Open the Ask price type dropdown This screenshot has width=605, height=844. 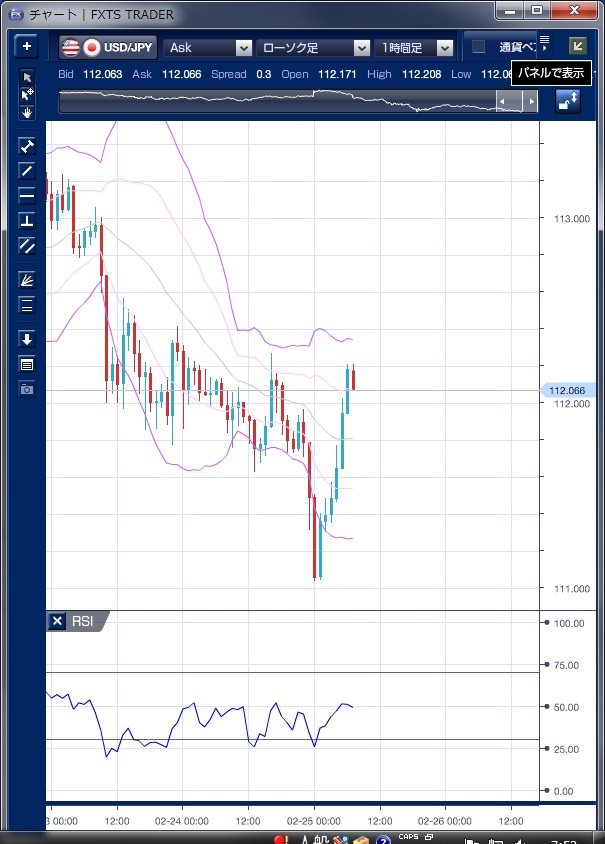pos(209,47)
